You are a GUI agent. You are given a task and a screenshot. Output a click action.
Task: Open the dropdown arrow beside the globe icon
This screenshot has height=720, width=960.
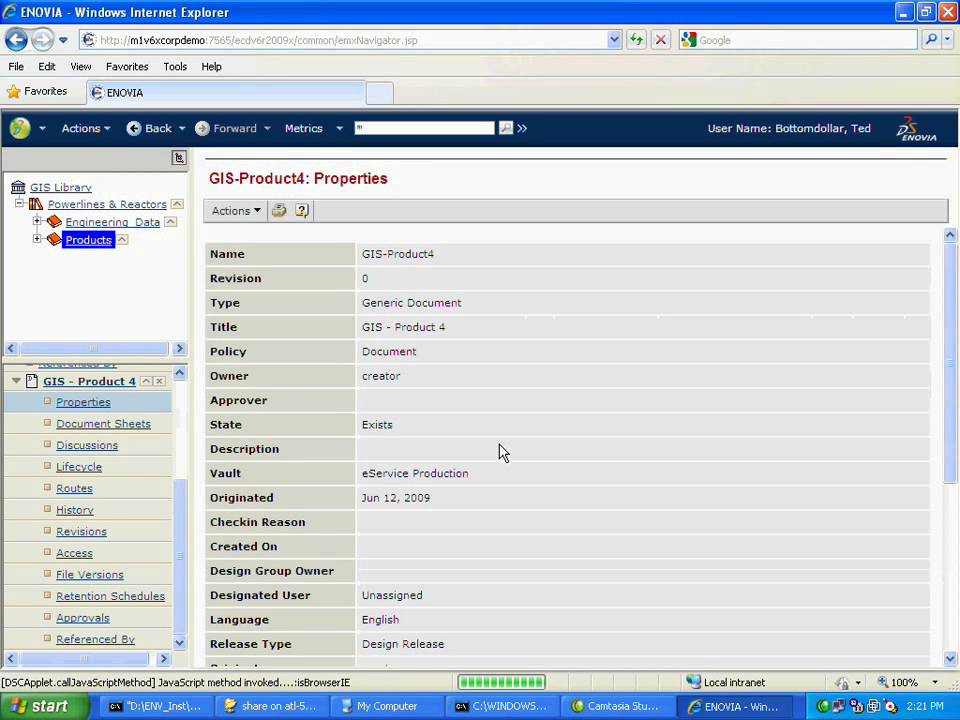pos(42,129)
